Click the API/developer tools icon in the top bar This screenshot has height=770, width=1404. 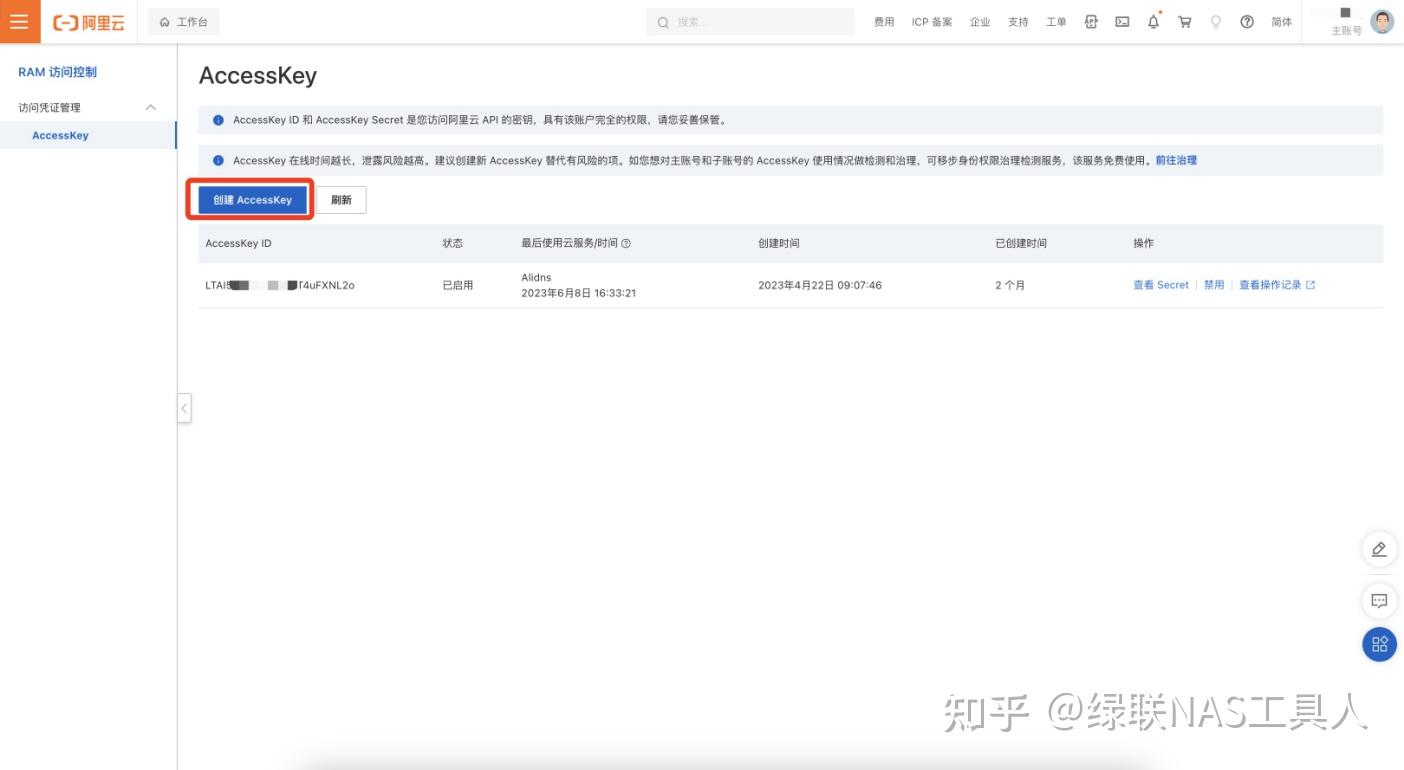coord(1091,22)
